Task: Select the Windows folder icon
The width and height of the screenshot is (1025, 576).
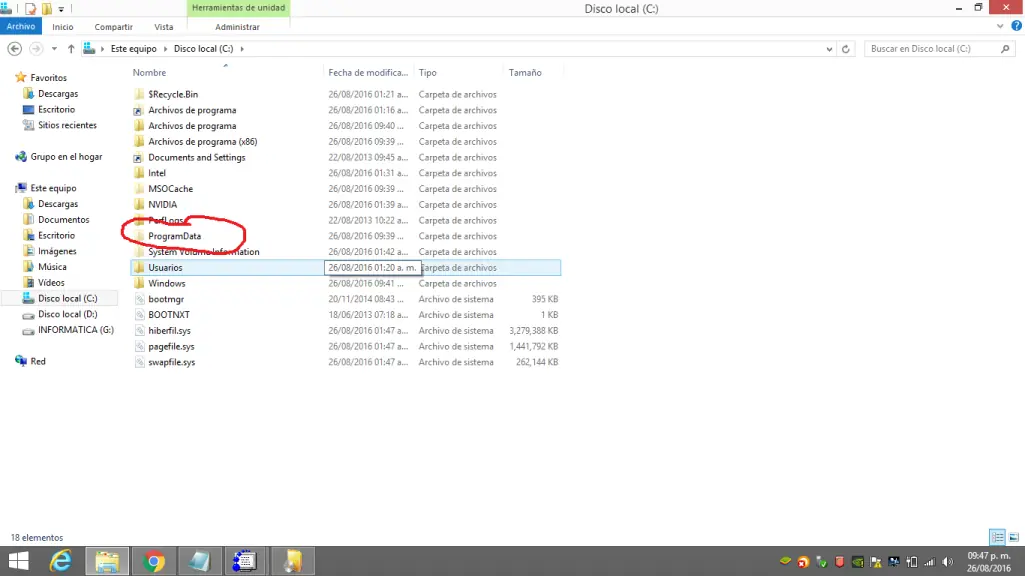Action: tap(139, 283)
